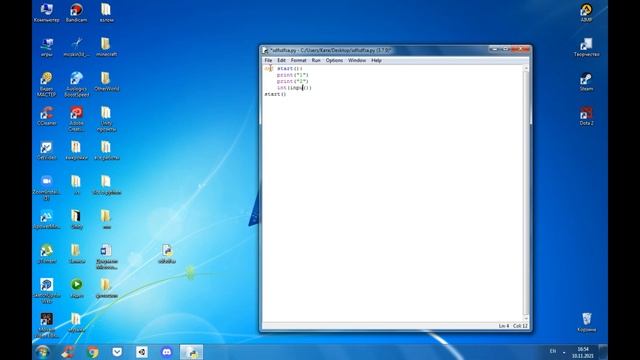Open Unity Hub from the taskbar
The height and width of the screenshot is (360, 640).
pyautogui.click(x=142, y=352)
